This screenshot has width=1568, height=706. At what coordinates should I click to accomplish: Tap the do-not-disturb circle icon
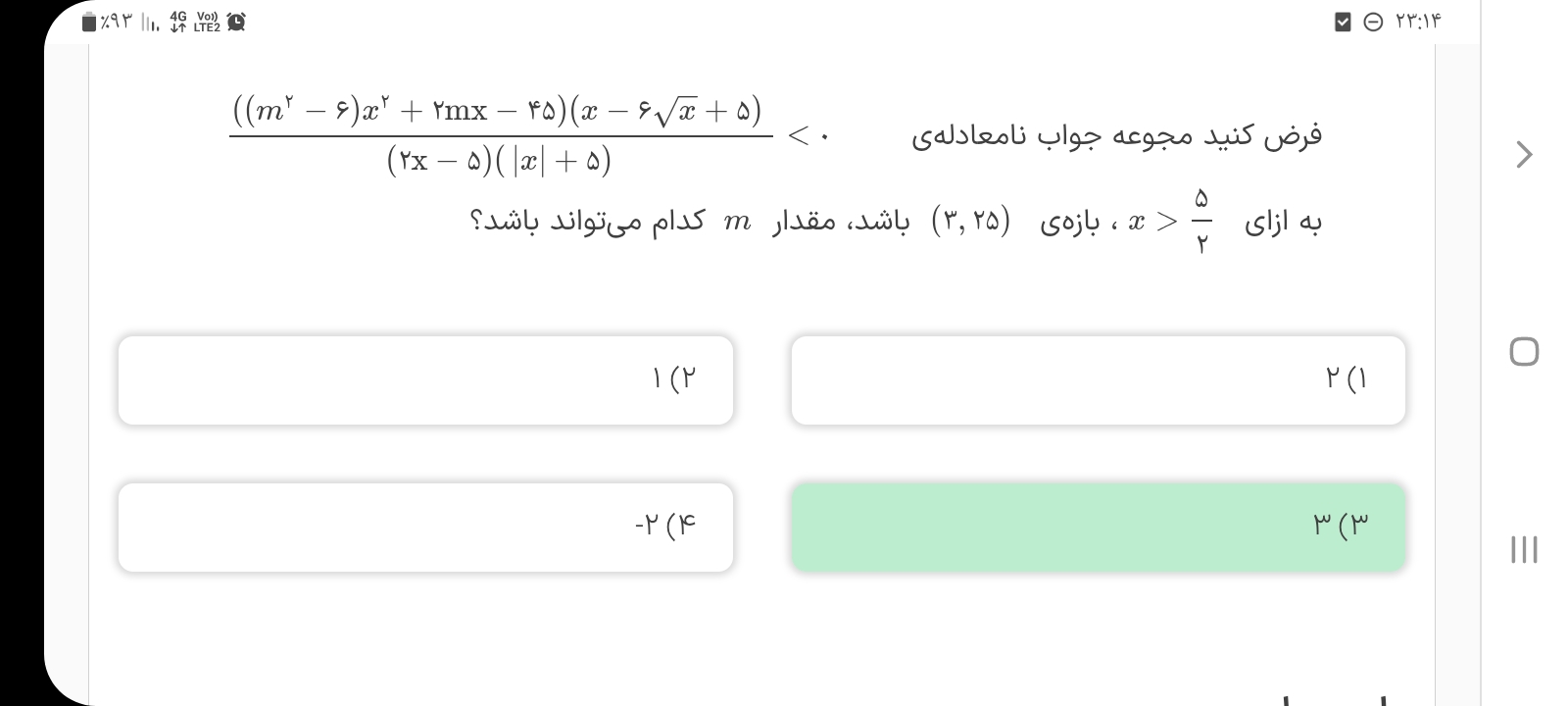(x=1373, y=22)
